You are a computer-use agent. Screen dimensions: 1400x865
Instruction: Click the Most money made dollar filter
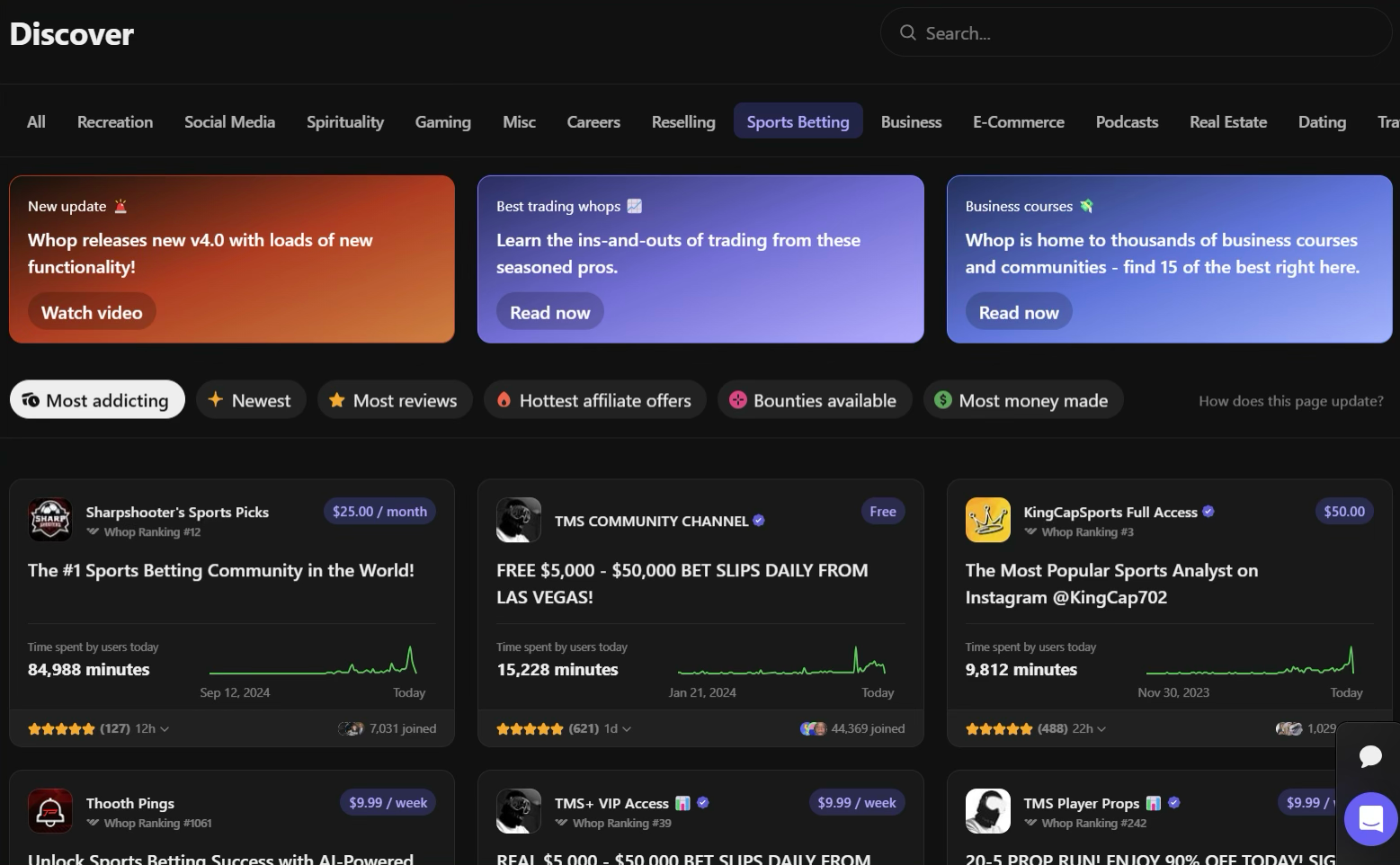tap(942, 399)
